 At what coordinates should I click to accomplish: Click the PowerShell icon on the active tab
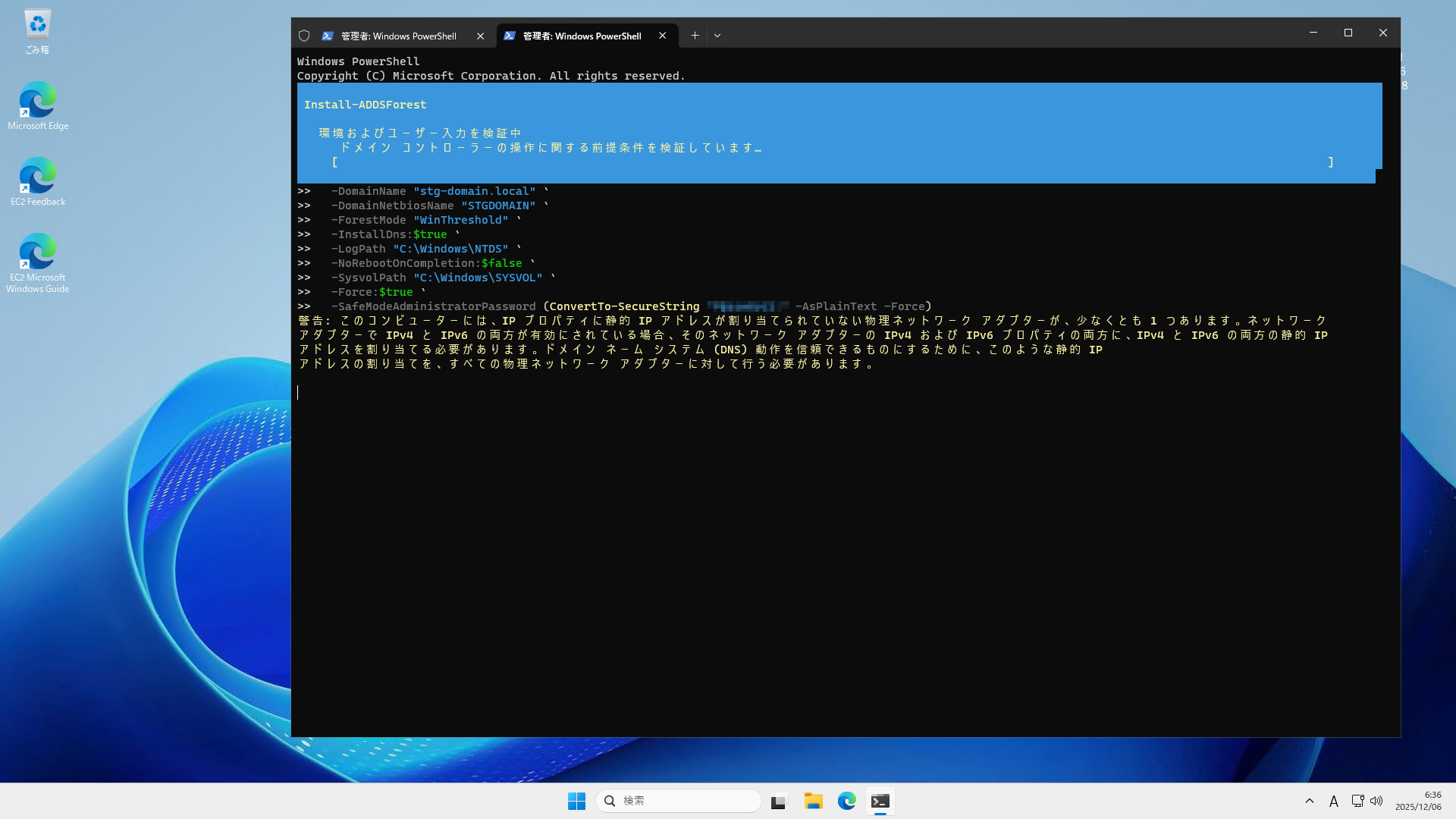tap(510, 36)
